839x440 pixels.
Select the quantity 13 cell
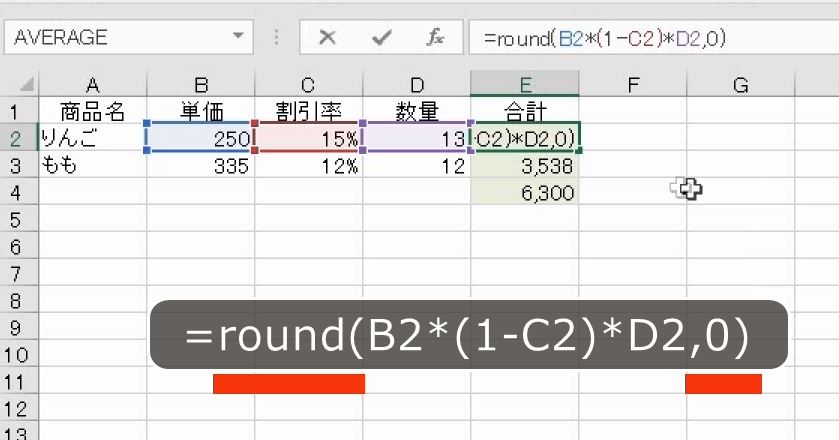click(417, 138)
